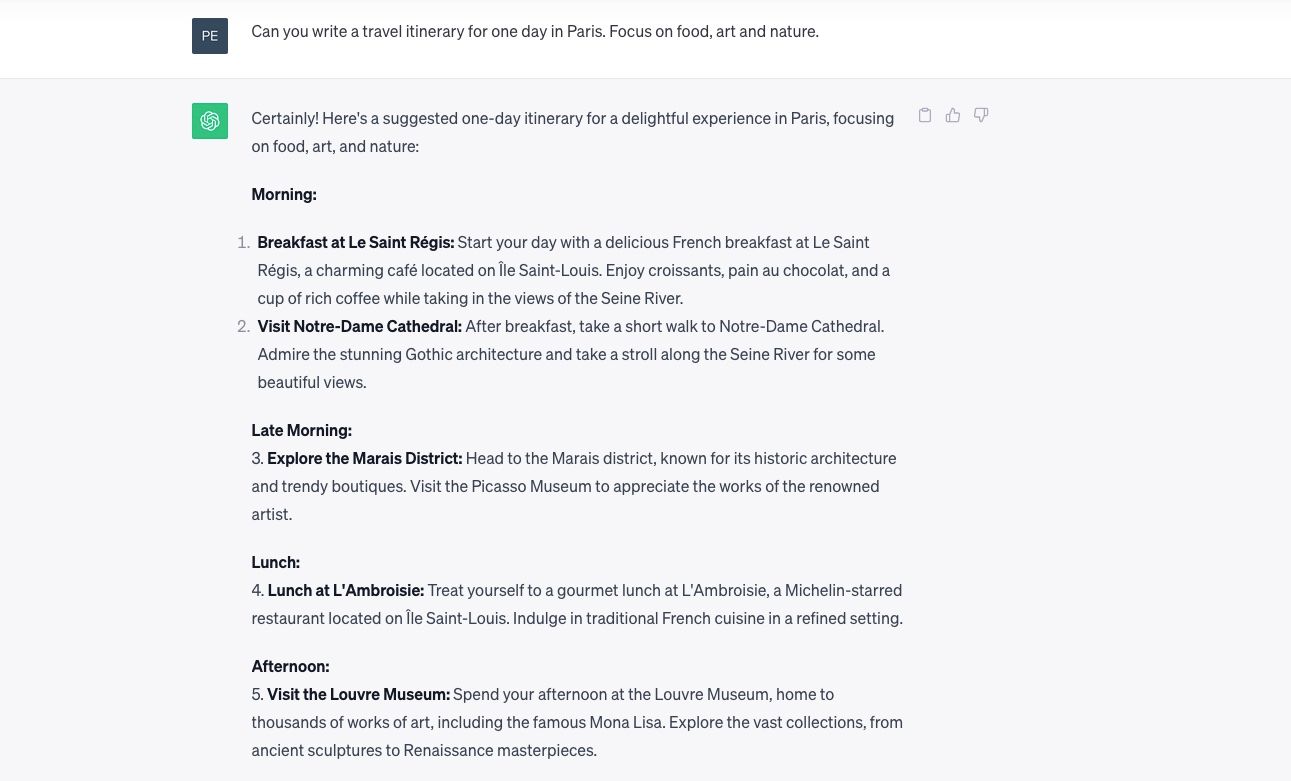Click the "Afternoon:" heading
1291x781 pixels.
pos(290,666)
